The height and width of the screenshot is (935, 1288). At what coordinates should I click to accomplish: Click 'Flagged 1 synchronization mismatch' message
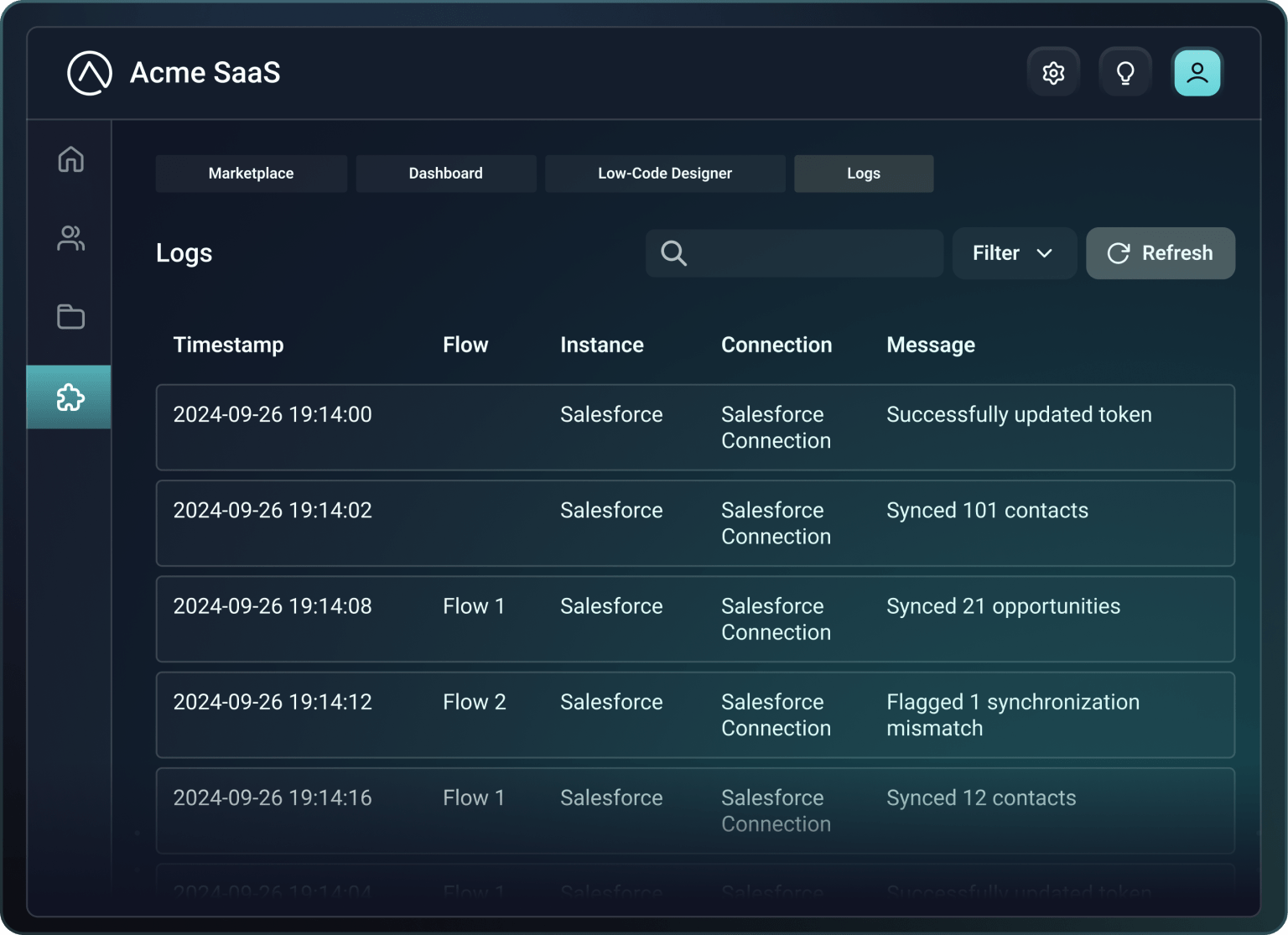(x=1013, y=715)
